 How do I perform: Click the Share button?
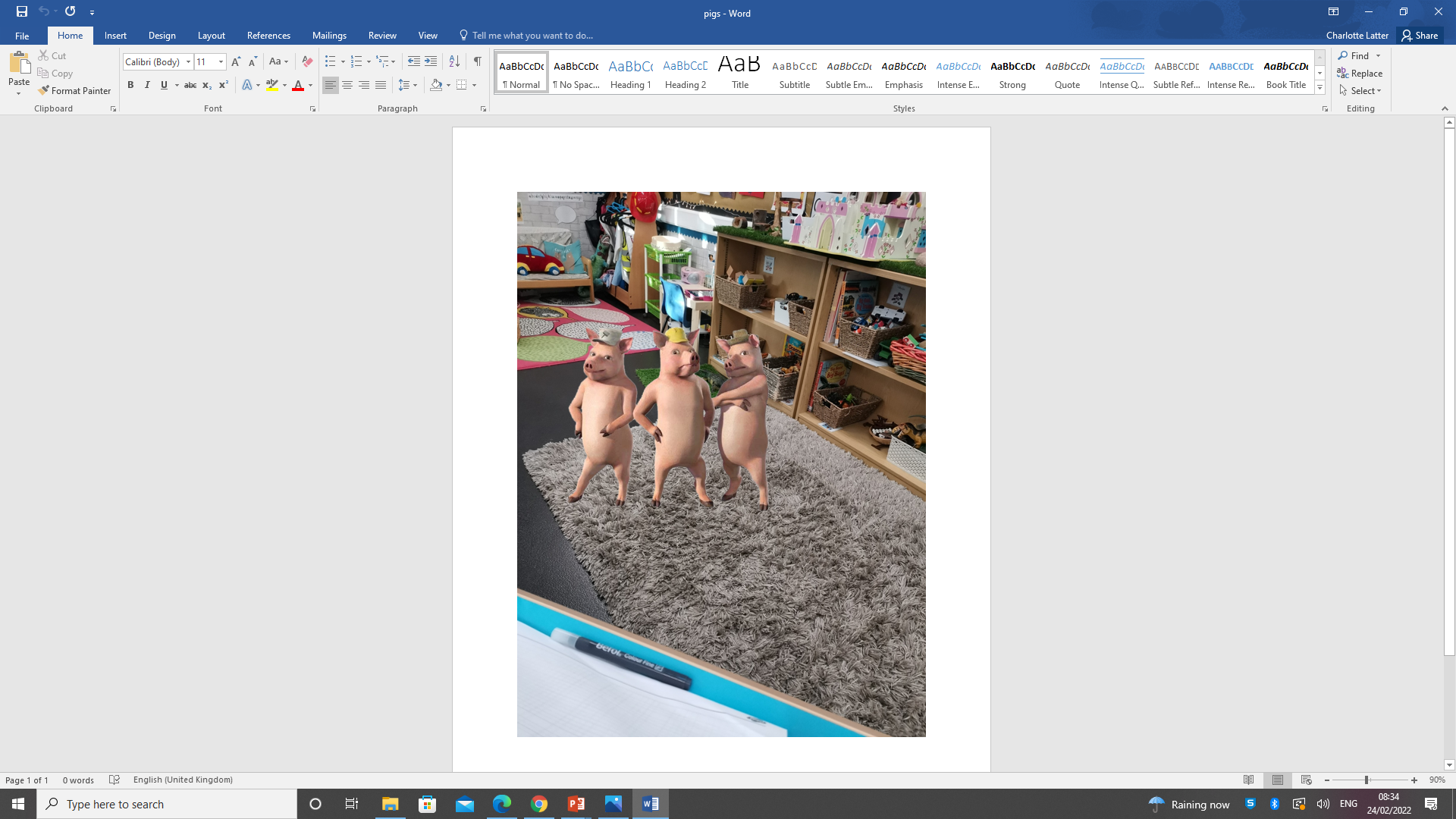pyautogui.click(x=1420, y=36)
